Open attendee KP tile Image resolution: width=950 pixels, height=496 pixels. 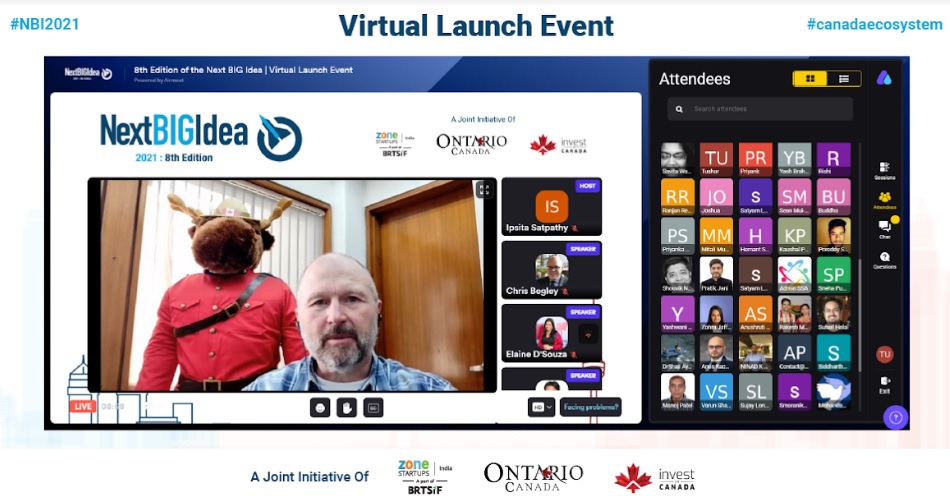[794, 236]
